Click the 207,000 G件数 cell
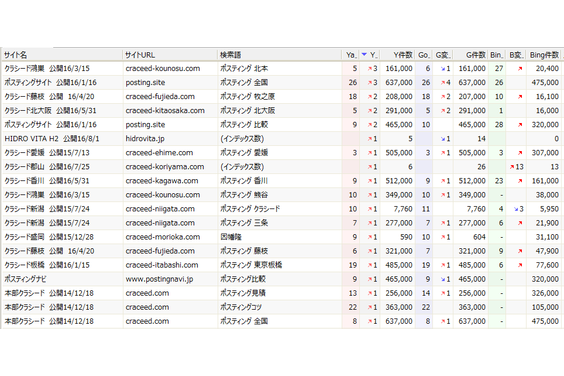This screenshot has height=376, width=564. coord(472,96)
